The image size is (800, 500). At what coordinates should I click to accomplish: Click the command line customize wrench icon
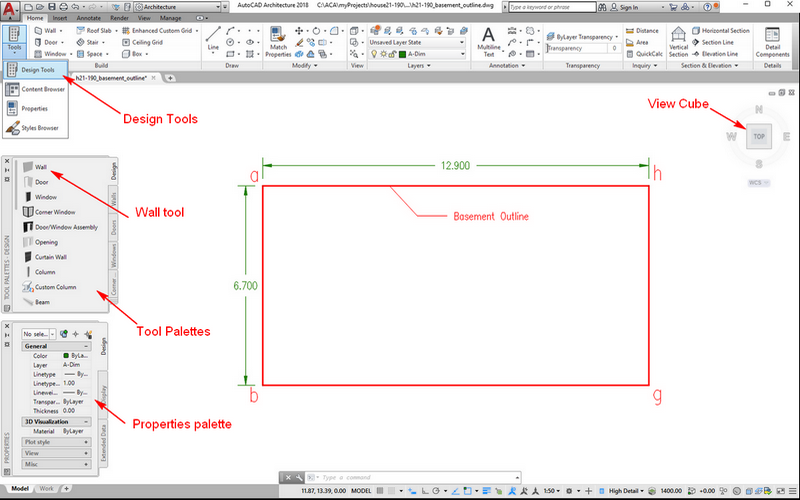(x=299, y=478)
